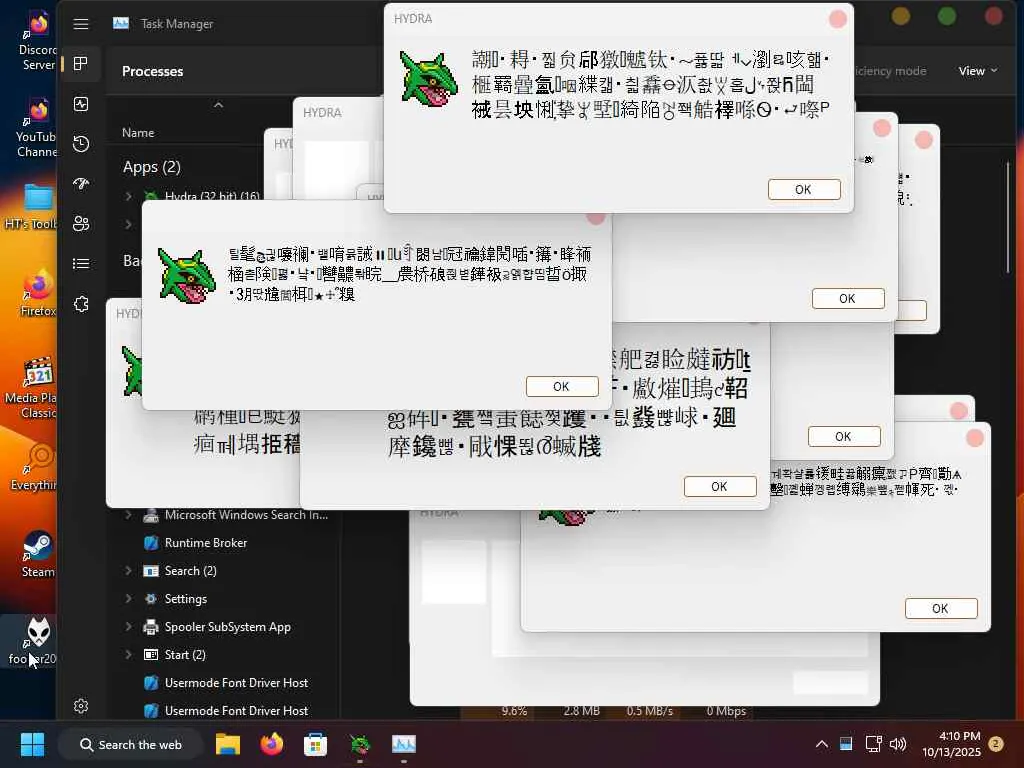1024x768 pixels.
Task: Open the Details list icon in sidebar
Action: (x=81, y=263)
